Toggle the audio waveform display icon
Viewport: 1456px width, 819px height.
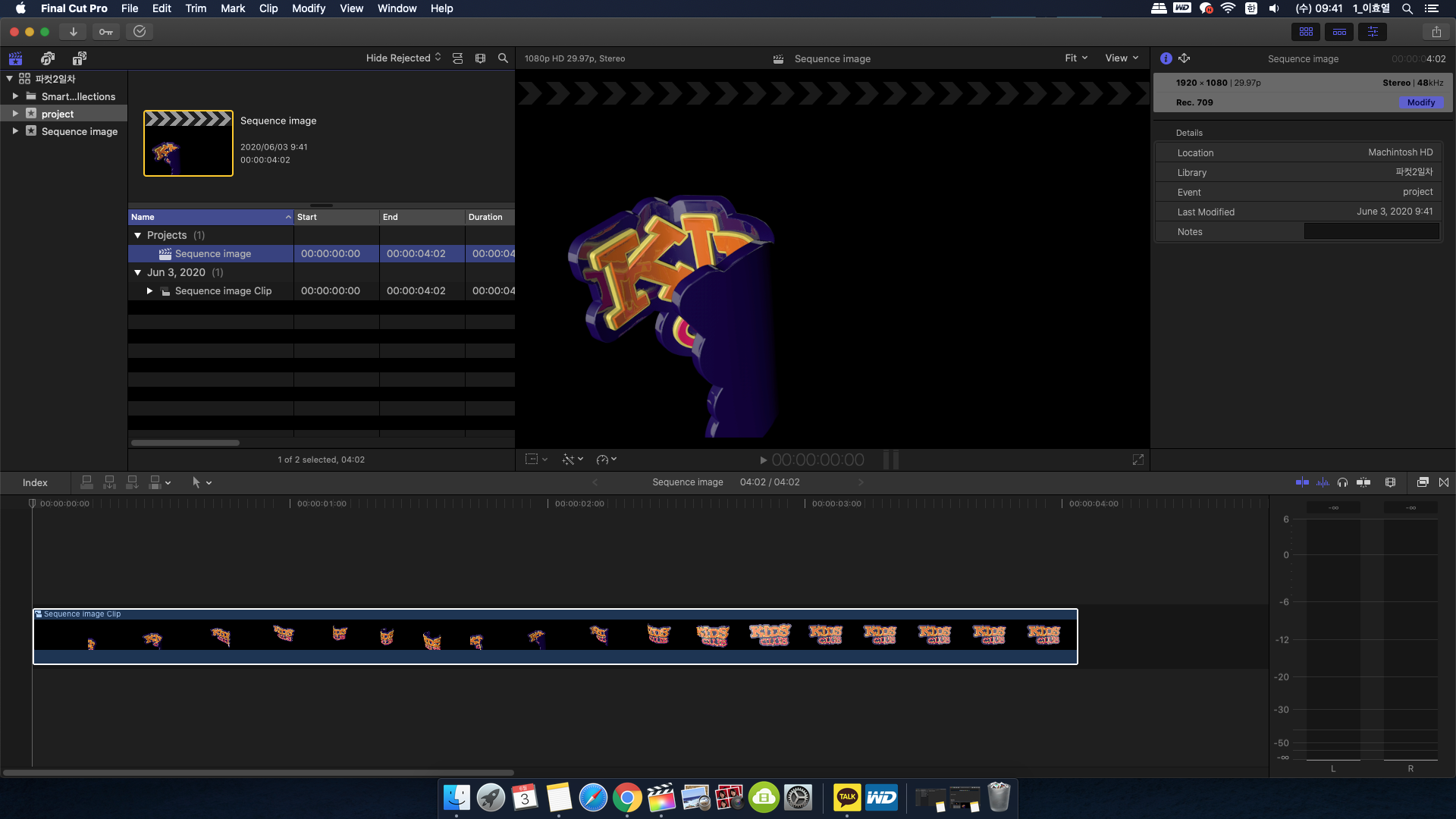click(x=1322, y=482)
